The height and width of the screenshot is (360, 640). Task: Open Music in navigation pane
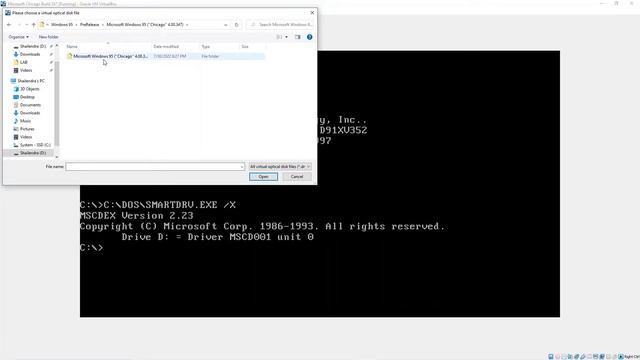click(x=25, y=121)
